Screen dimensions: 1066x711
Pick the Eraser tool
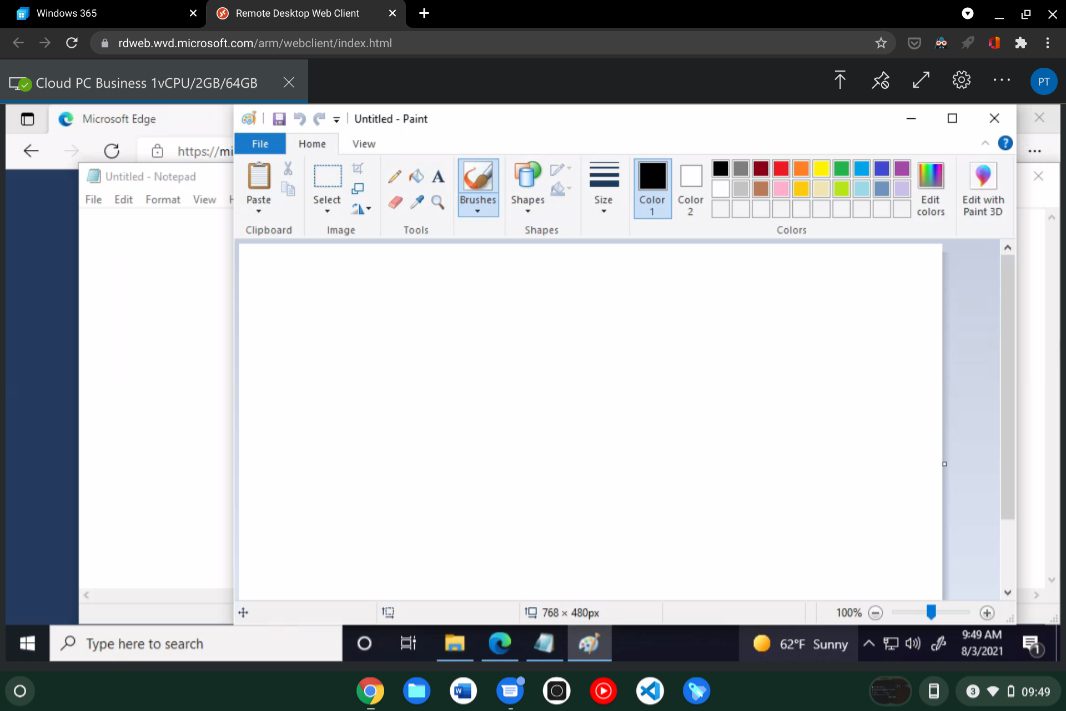tap(395, 202)
